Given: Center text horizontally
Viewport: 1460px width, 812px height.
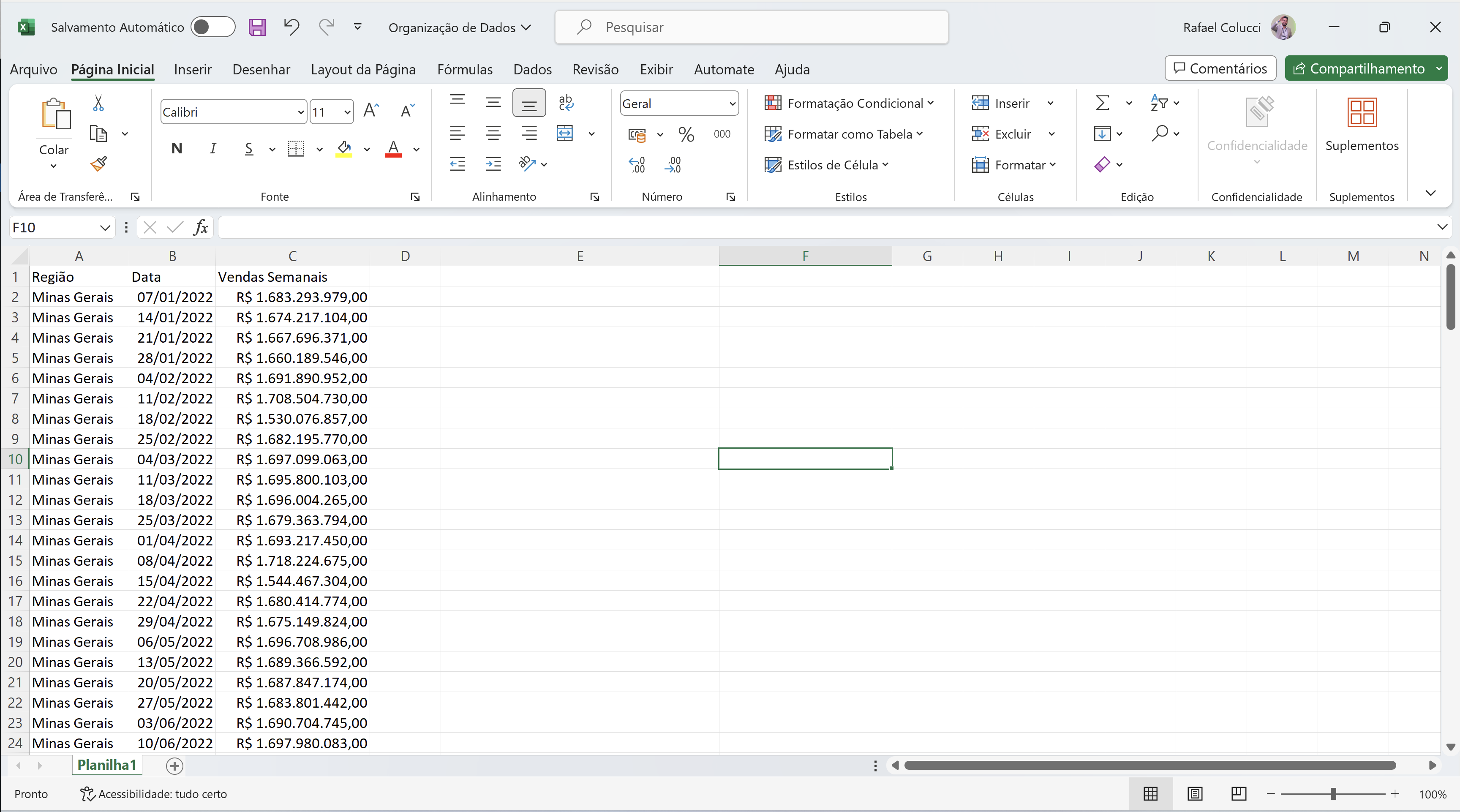Looking at the screenshot, I should pos(494,134).
